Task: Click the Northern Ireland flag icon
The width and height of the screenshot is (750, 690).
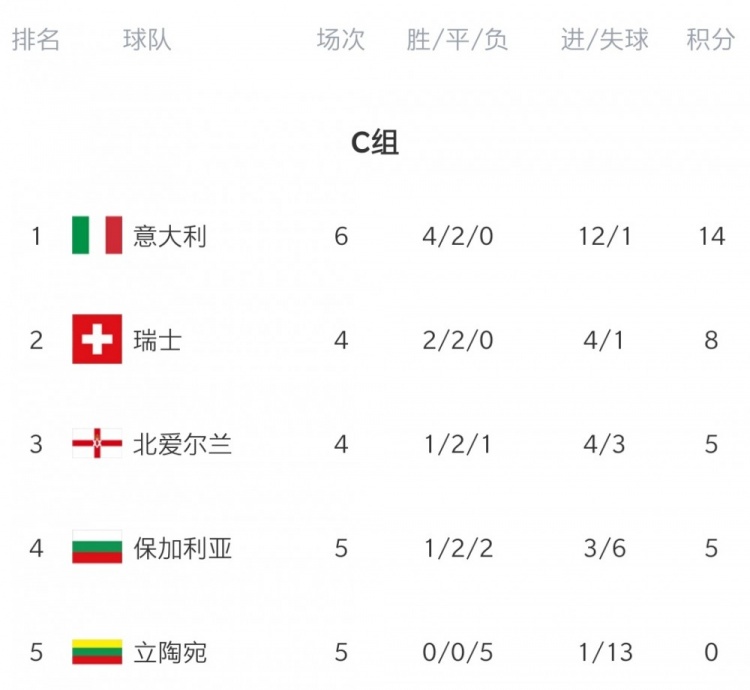Action: pos(97,443)
